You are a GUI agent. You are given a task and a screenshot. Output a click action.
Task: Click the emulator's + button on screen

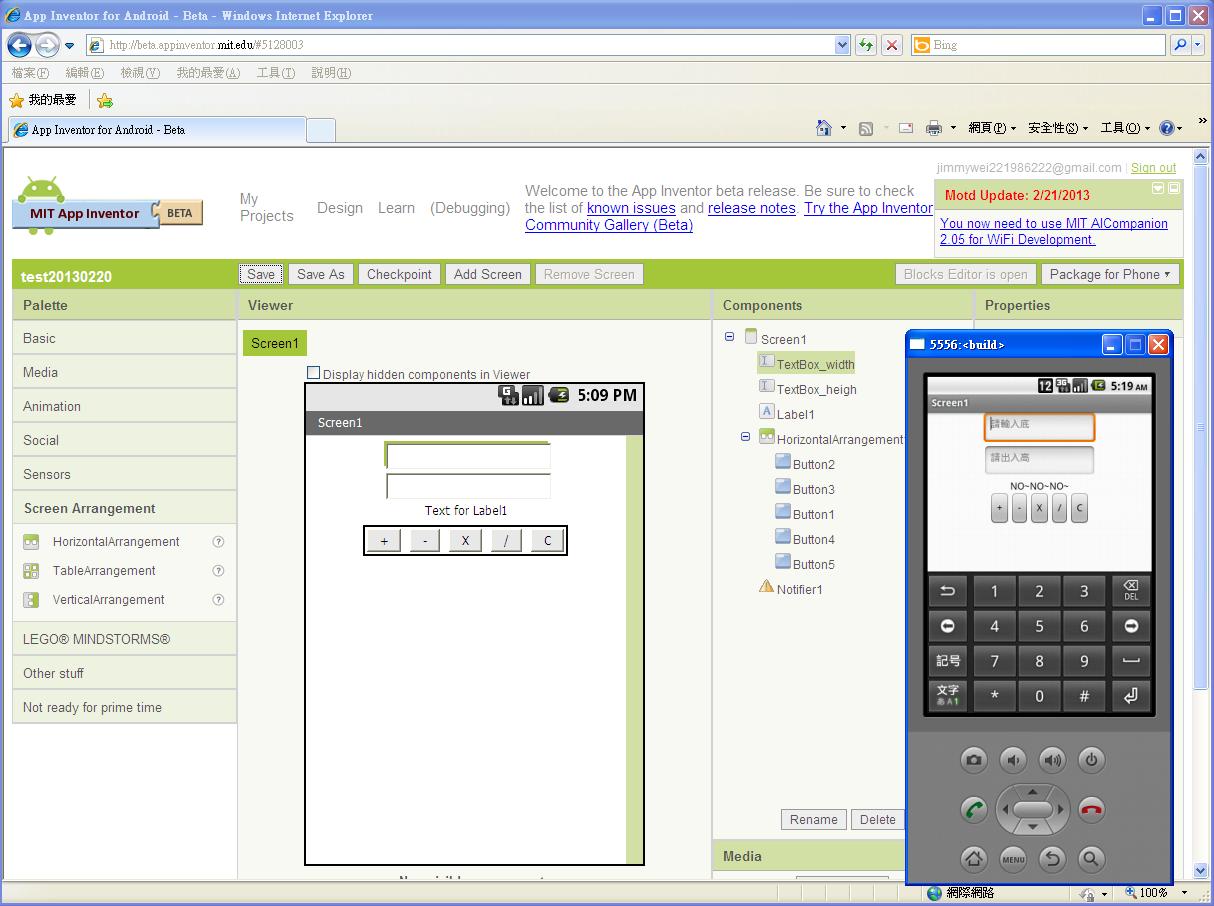[x=999, y=508]
